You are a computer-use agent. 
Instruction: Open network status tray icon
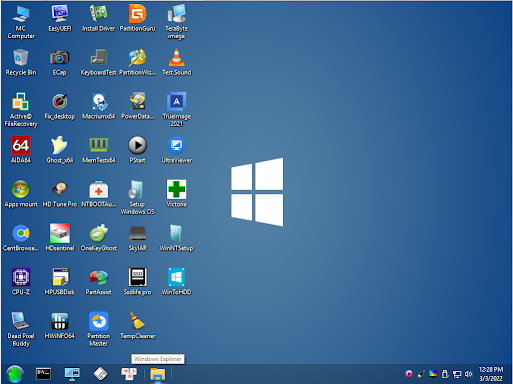pyautogui.click(x=457, y=374)
